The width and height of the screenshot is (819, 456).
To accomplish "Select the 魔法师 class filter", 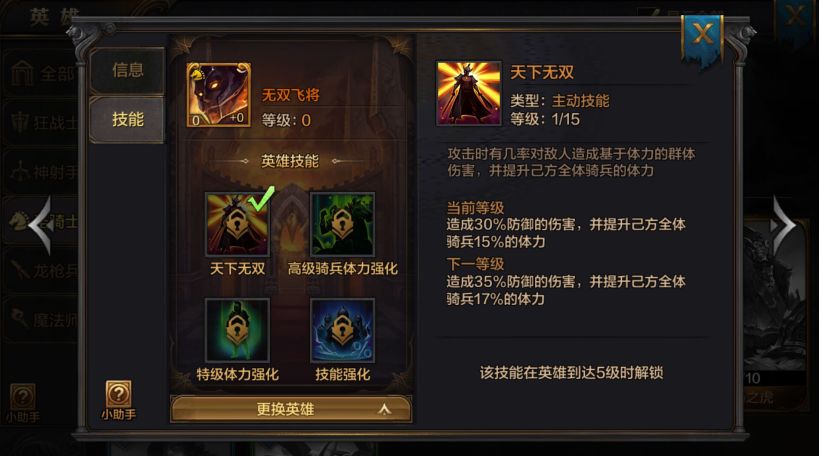I will click(x=41, y=319).
